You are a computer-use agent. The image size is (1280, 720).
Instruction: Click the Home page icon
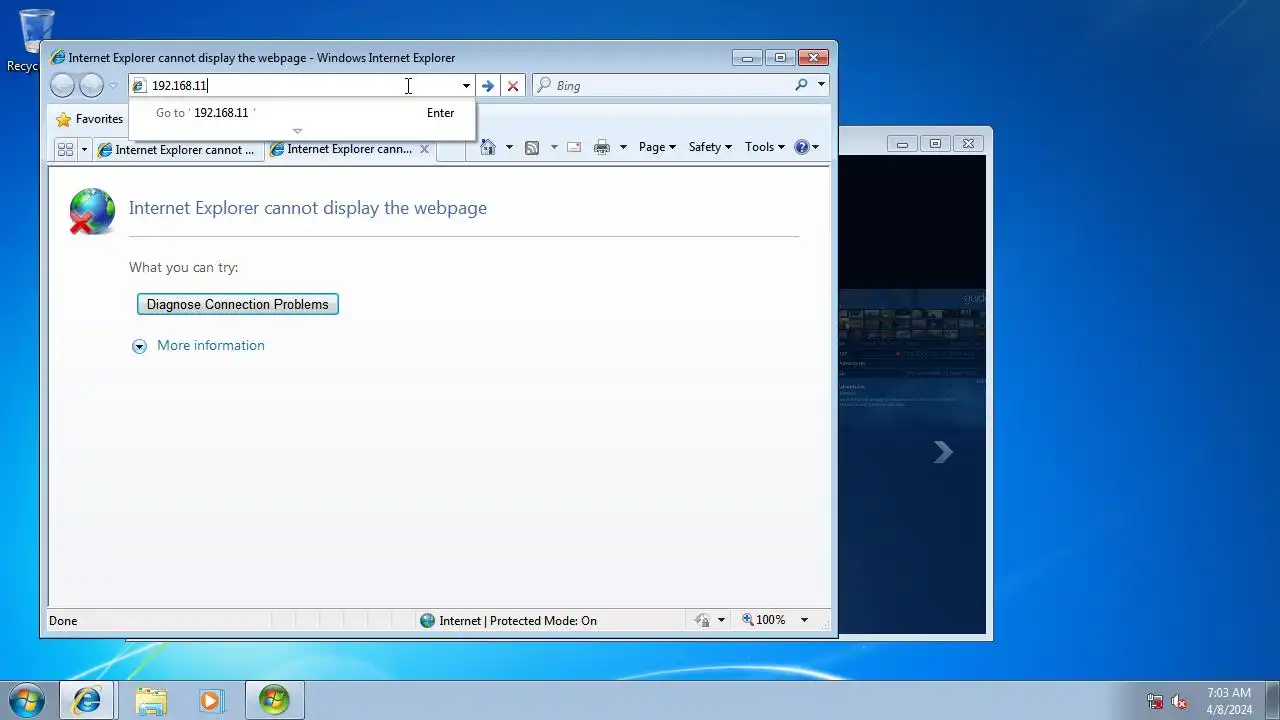[488, 147]
